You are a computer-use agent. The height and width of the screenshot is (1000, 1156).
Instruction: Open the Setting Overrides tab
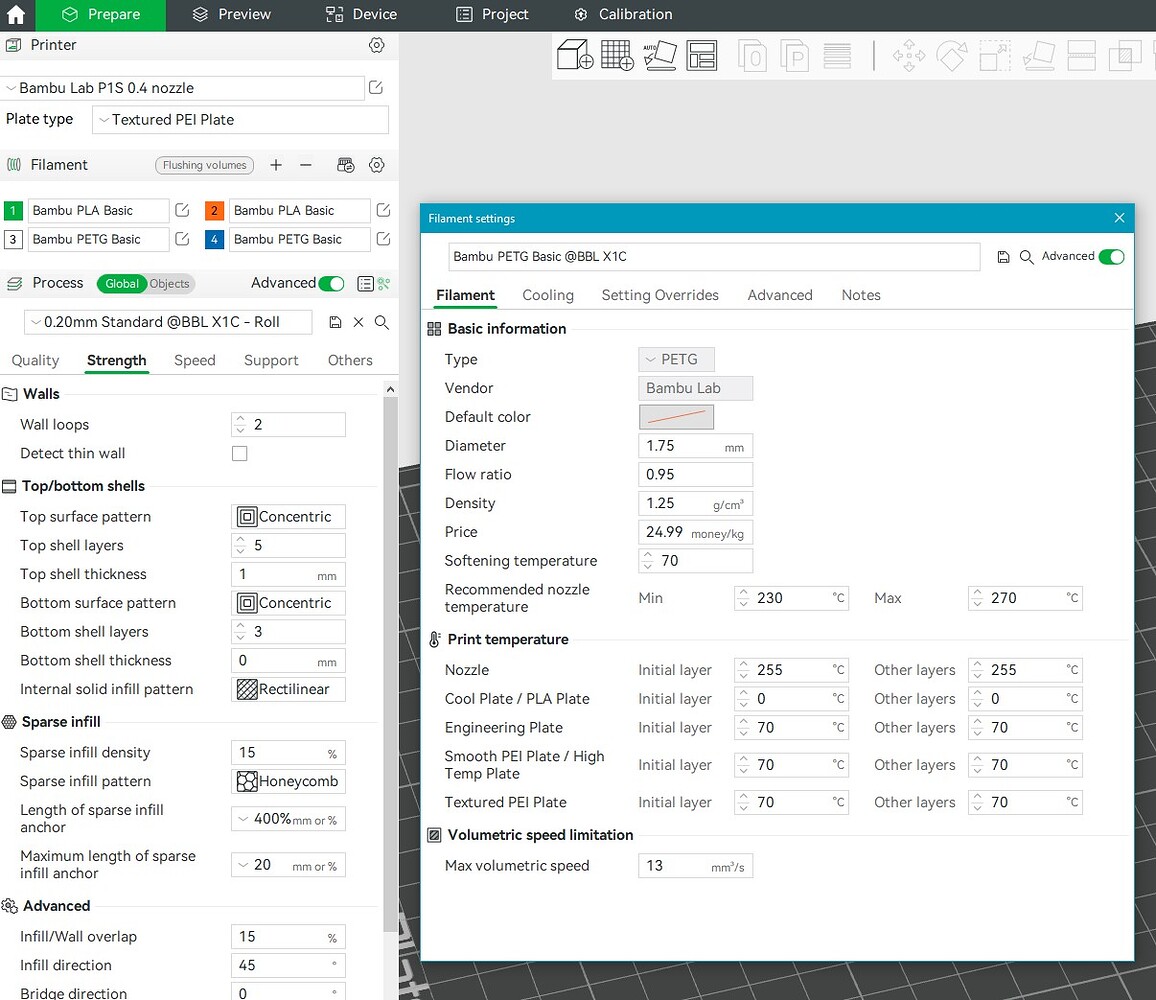[660, 295]
